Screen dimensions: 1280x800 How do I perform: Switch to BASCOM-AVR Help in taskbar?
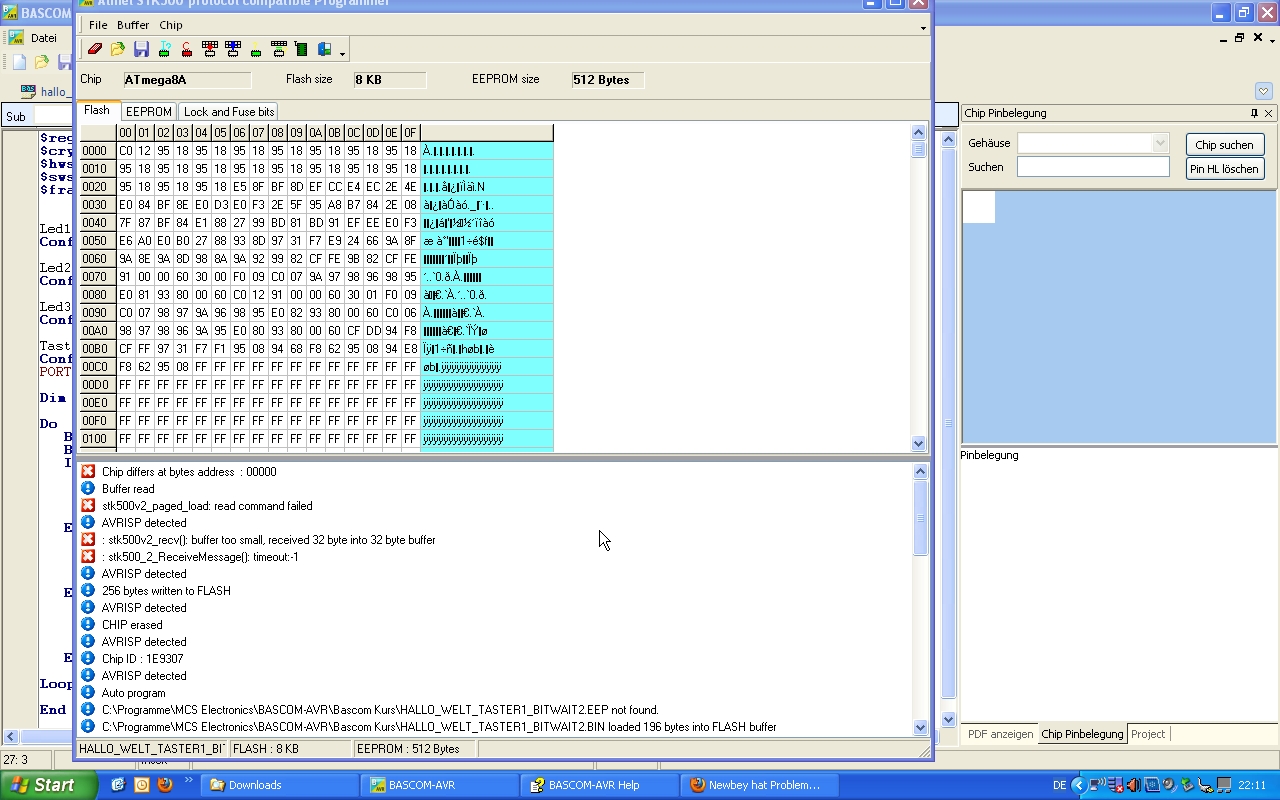600,785
